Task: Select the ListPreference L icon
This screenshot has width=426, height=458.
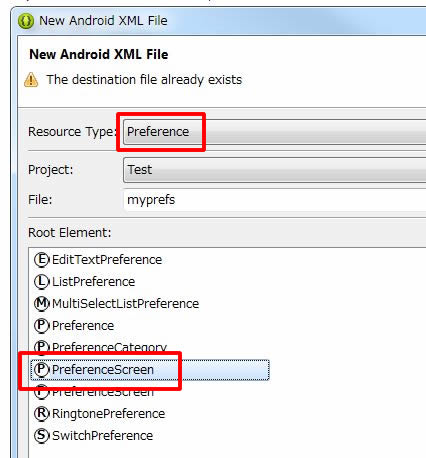Action: point(42,282)
